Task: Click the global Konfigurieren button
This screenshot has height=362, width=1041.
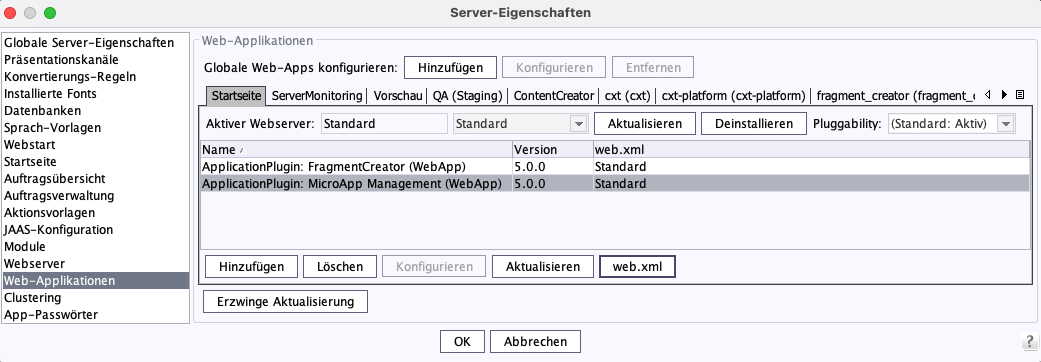Action: tap(554, 67)
